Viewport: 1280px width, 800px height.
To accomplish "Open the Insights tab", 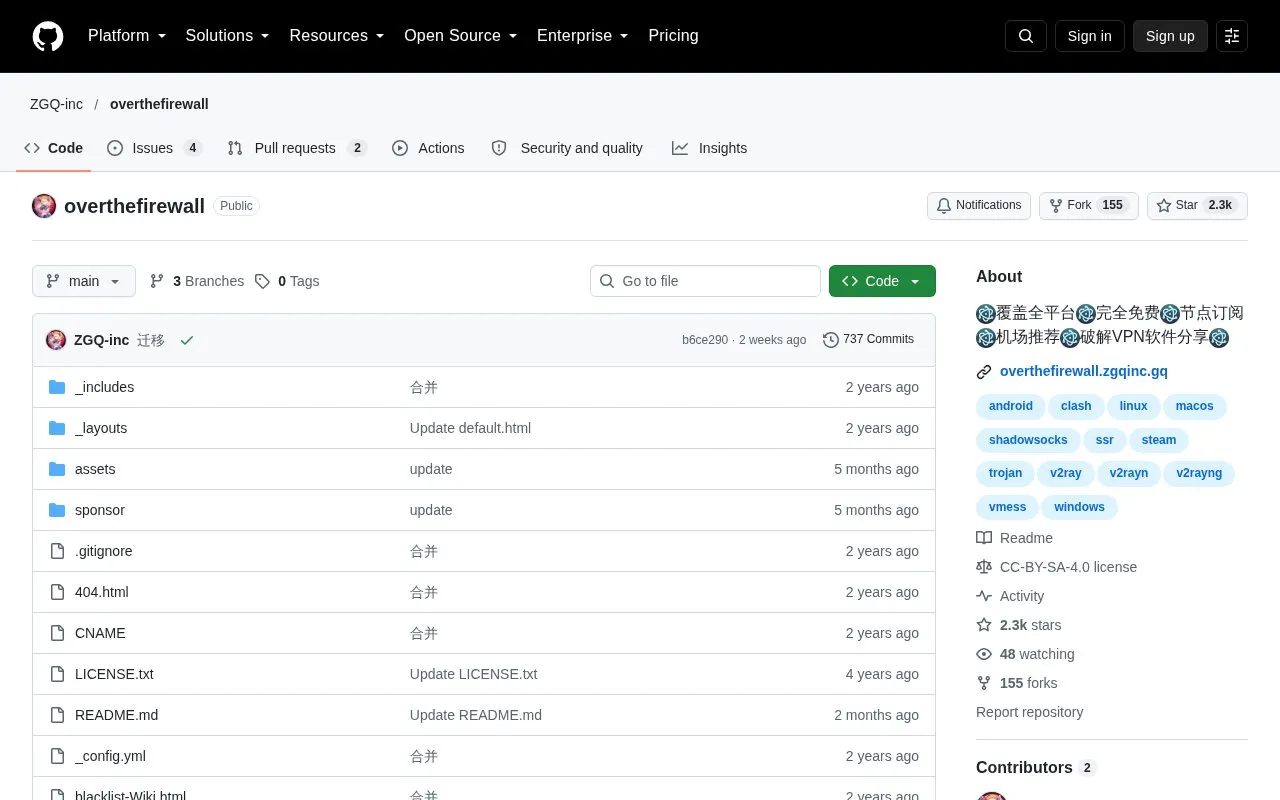I will [709, 148].
